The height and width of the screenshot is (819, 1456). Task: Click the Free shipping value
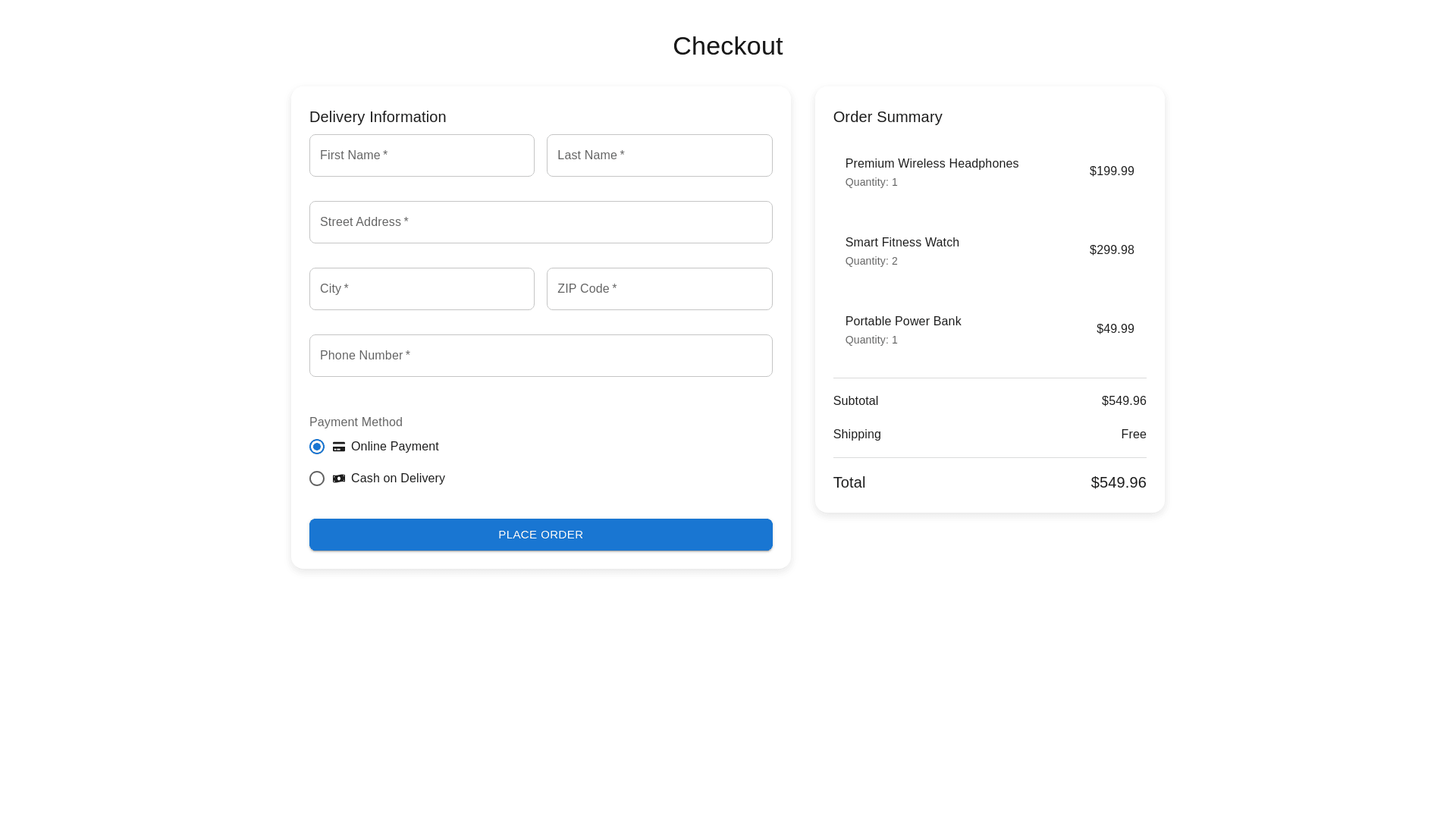1133,435
